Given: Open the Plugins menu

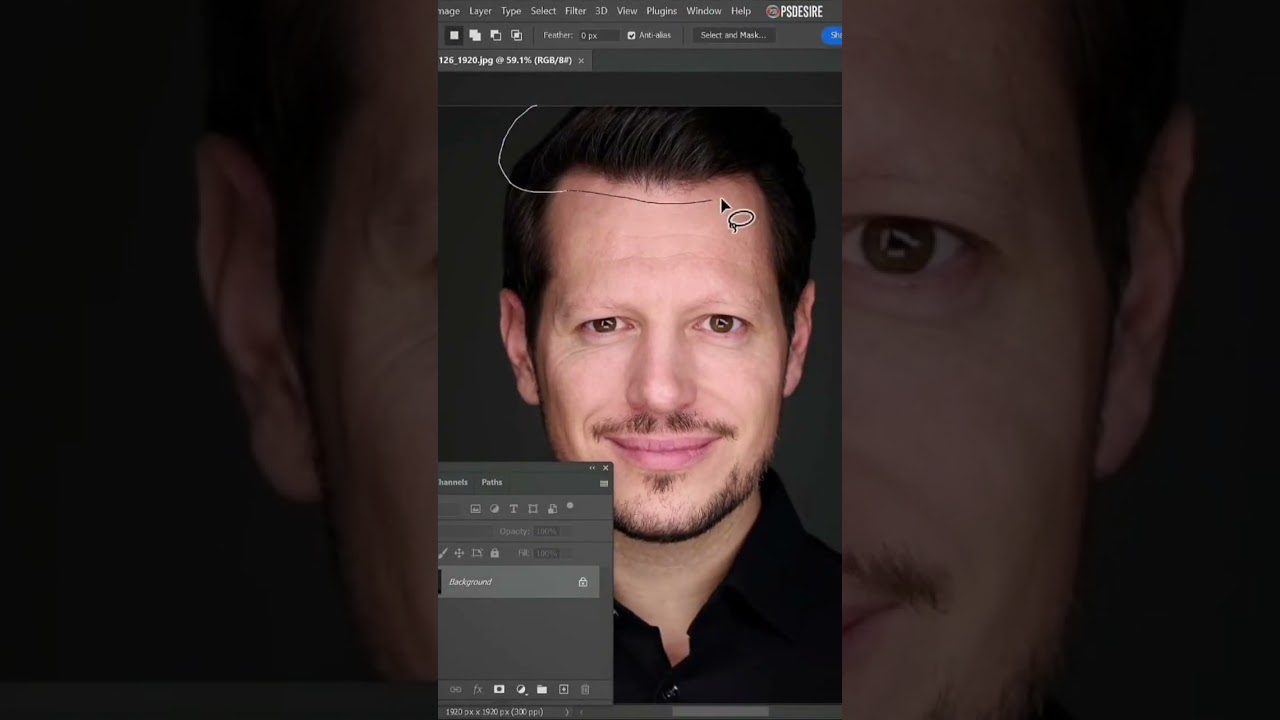Looking at the screenshot, I should [661, 11].
